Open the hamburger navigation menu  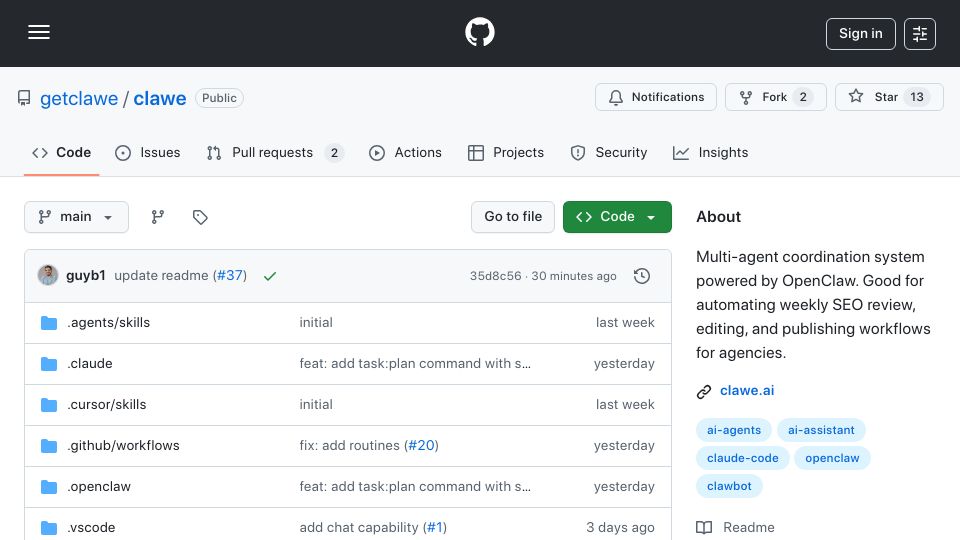(x=39, y=32)
